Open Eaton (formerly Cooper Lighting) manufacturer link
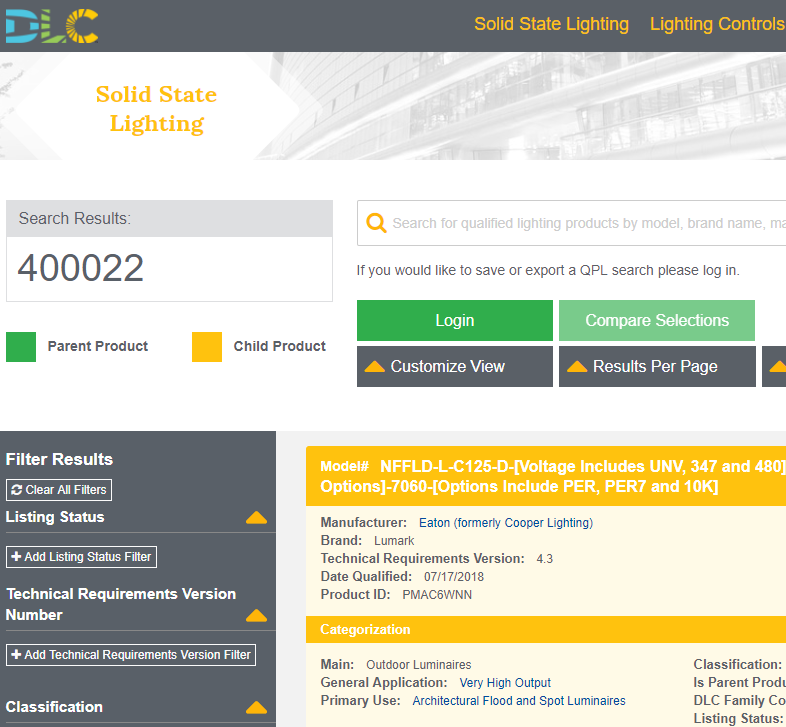The width and height of the screenshot is (786, 727). [x=506, y=523]
